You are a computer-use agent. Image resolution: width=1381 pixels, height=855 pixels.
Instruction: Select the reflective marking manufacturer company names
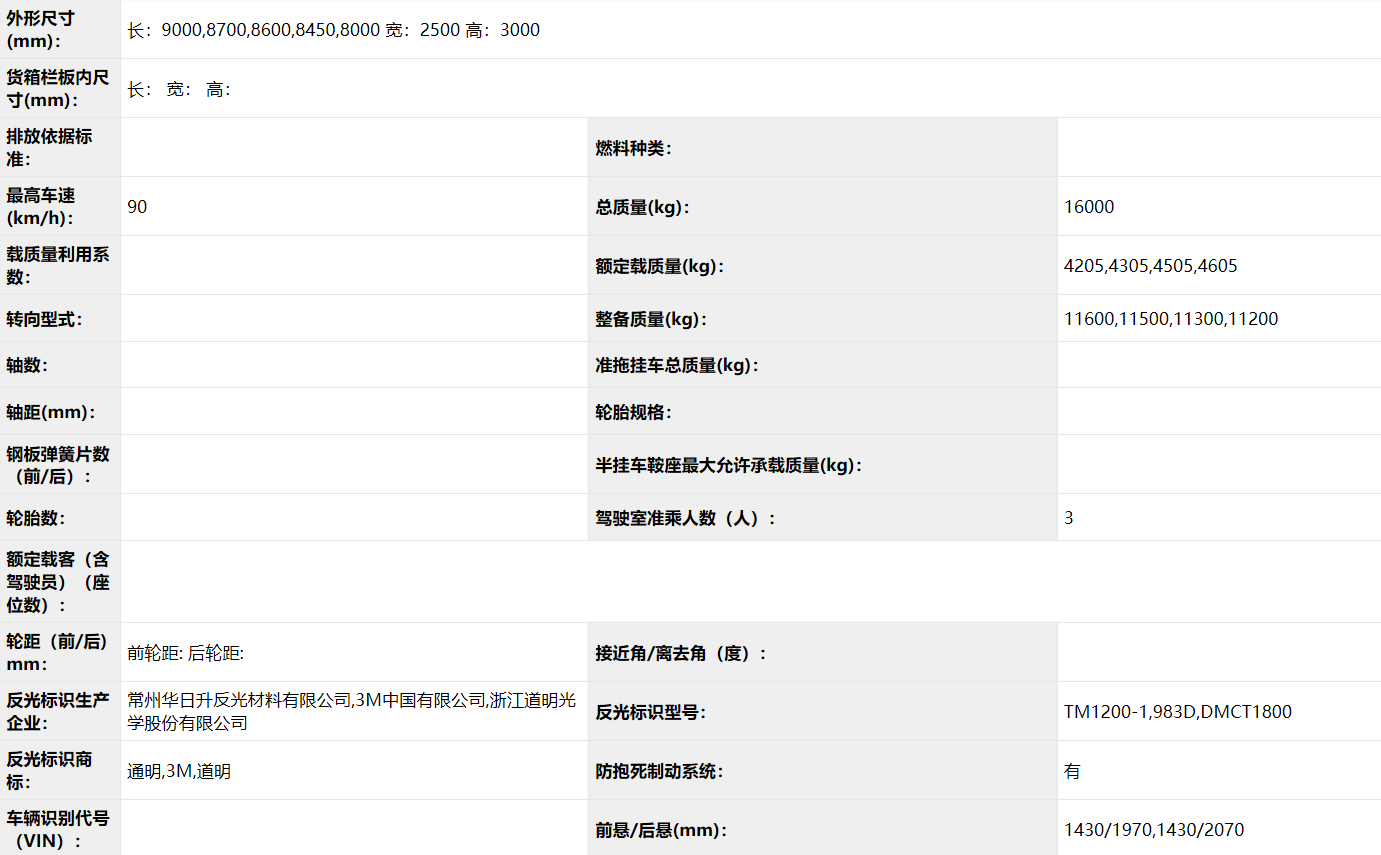tap(352, 711)
